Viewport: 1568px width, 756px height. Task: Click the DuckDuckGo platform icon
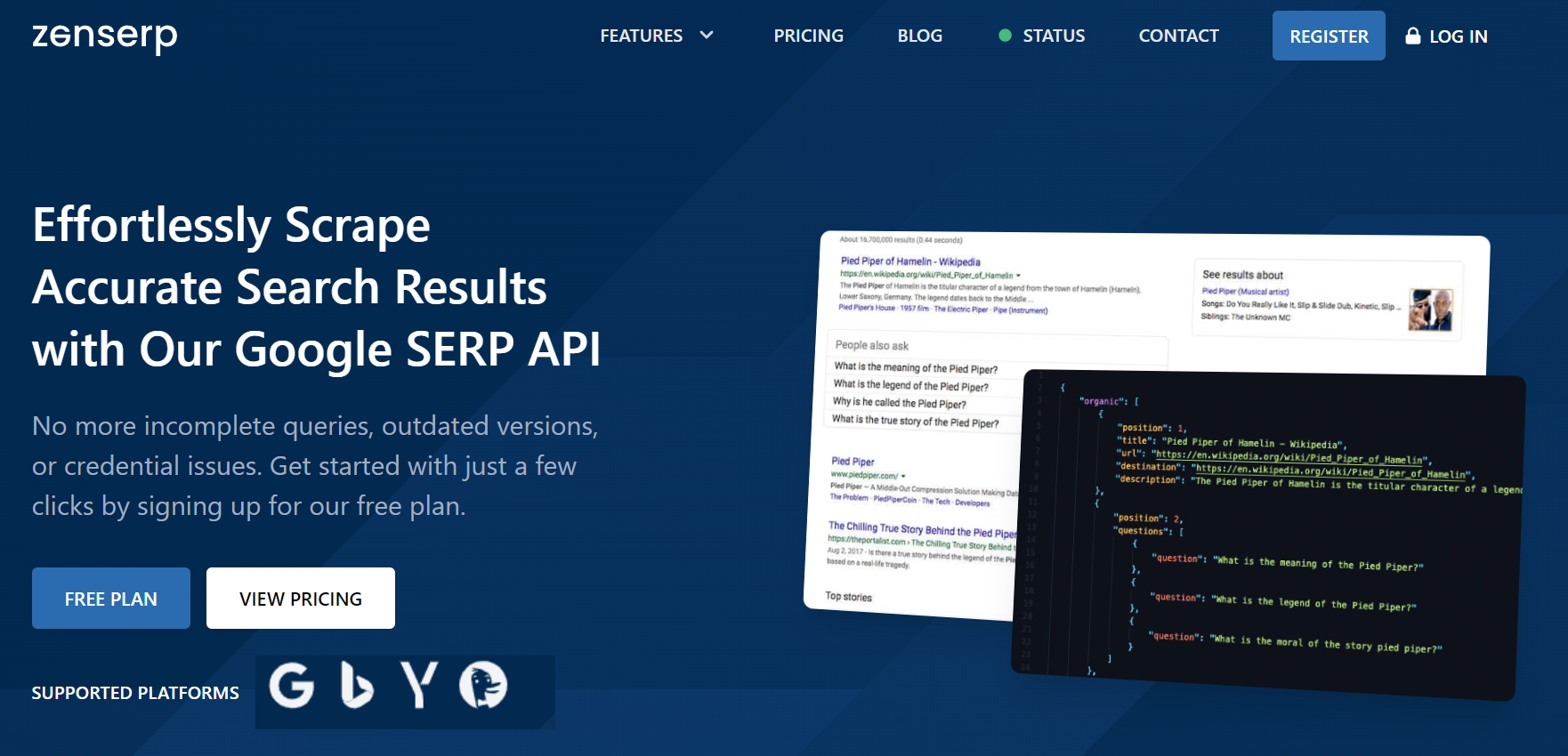pos(483,685)
